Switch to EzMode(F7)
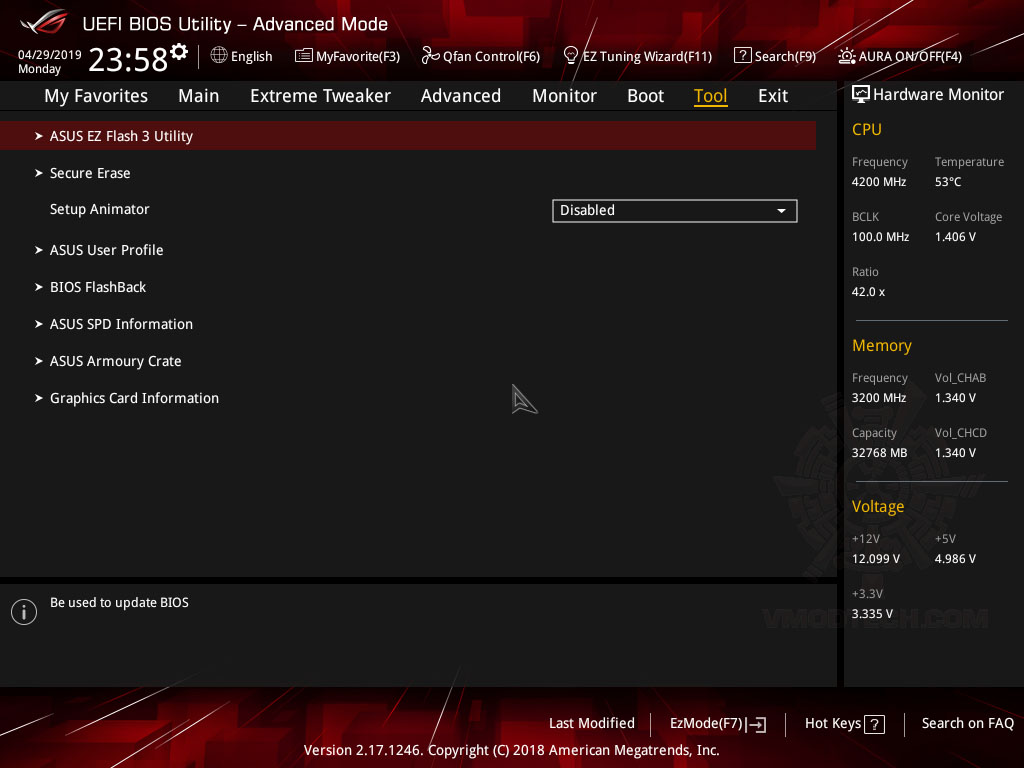 click(707, 724)
